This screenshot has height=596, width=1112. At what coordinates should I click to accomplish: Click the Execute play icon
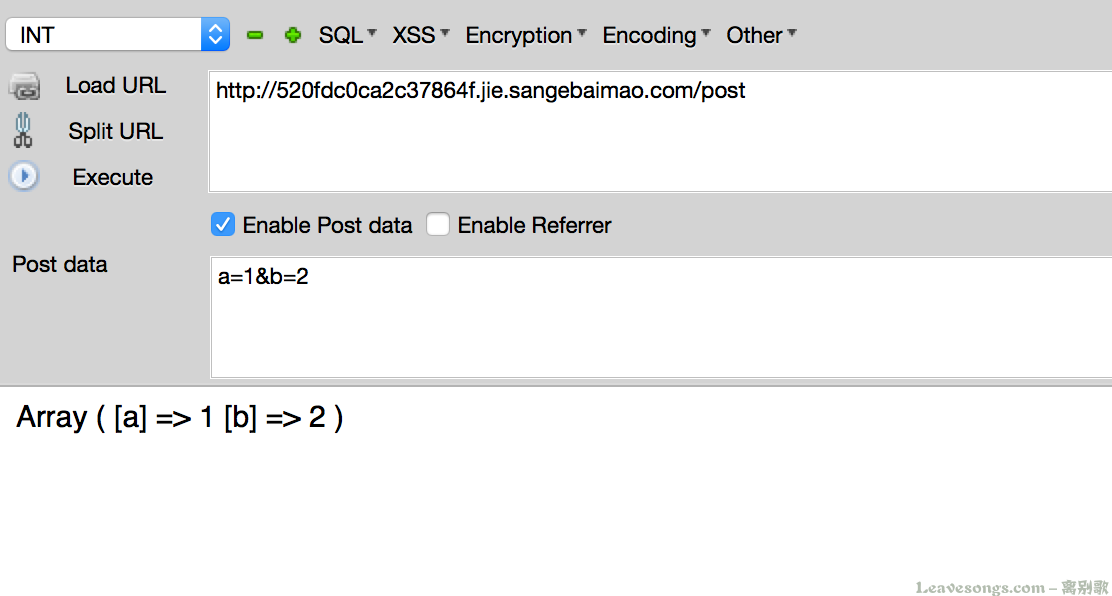24,177
